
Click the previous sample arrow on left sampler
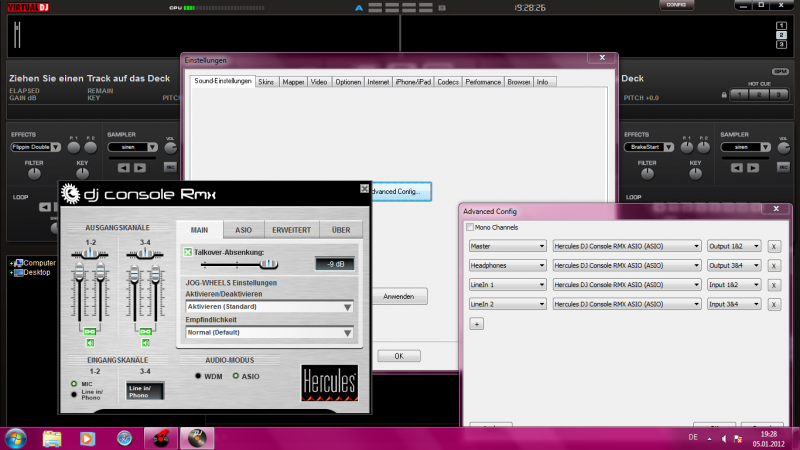pyautogui.click(x=123, y=168)
